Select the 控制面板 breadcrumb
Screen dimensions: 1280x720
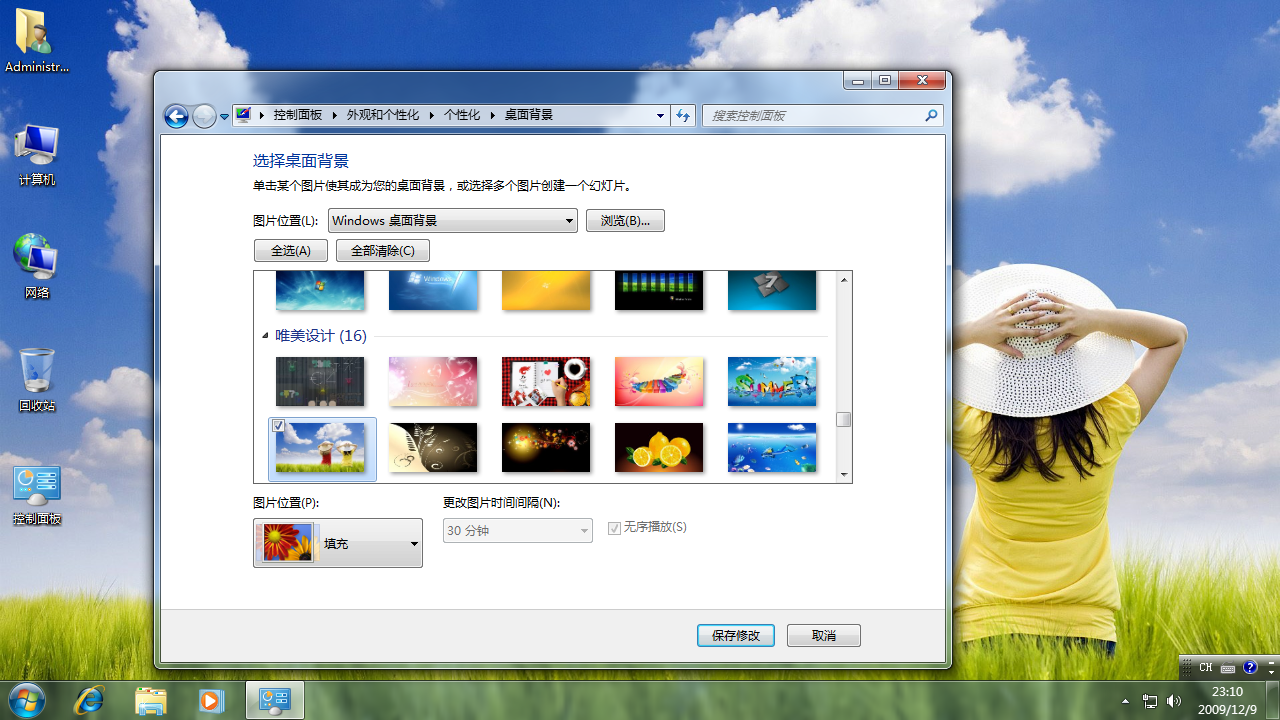point(298,115)
